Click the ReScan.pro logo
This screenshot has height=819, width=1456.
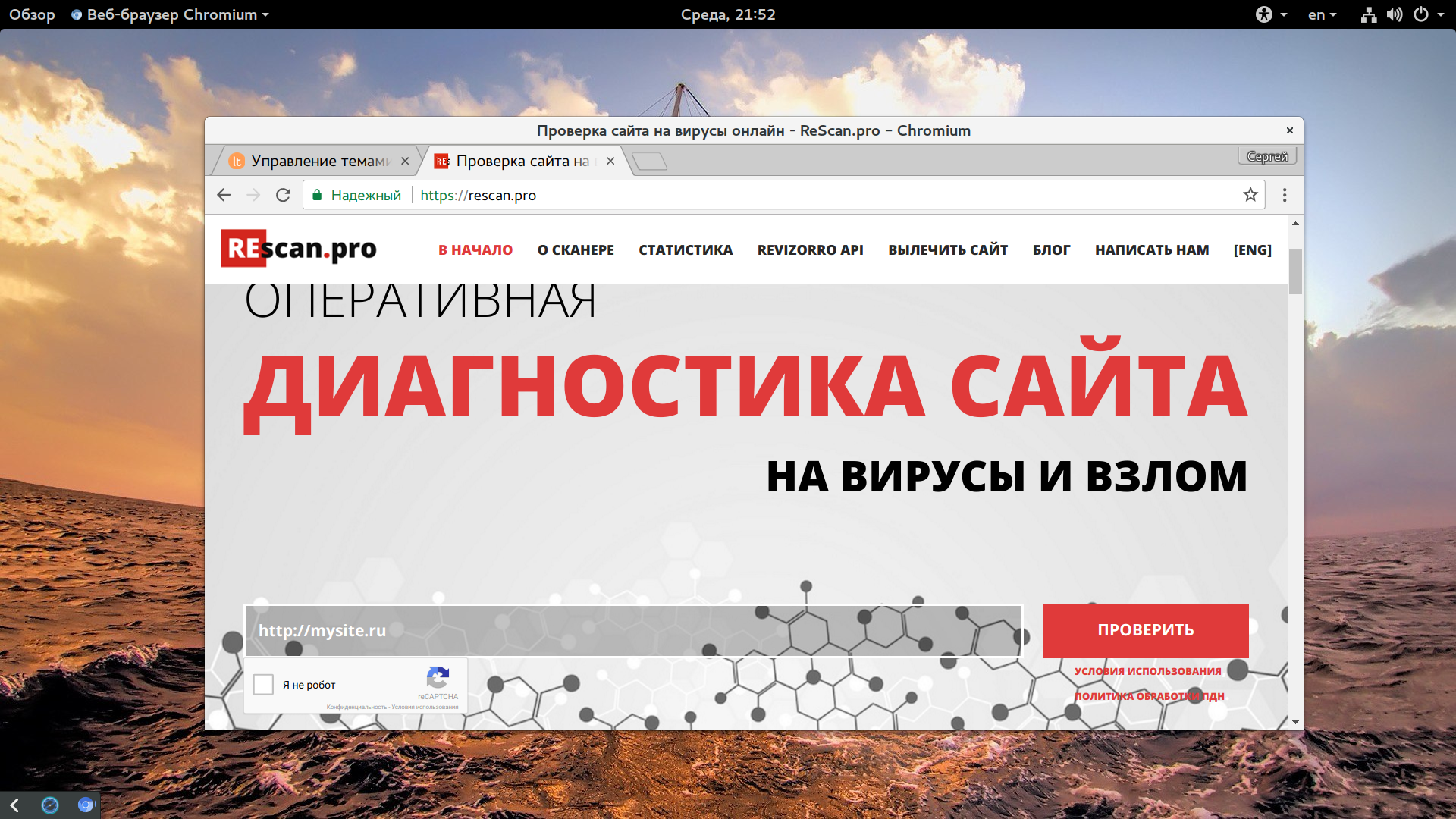(298, 248)
